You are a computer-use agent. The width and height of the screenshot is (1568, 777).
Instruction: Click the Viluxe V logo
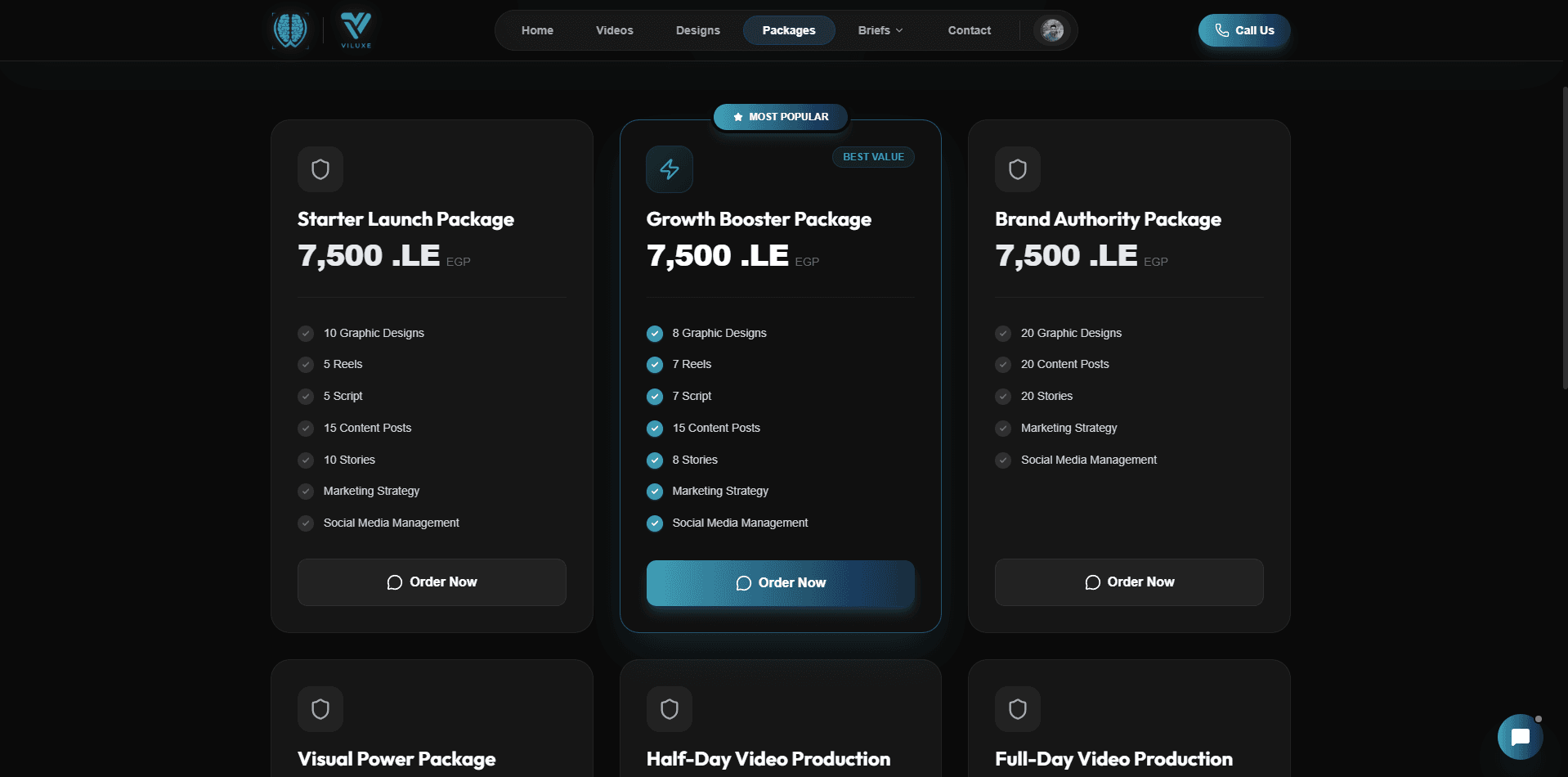pos(356,30)
